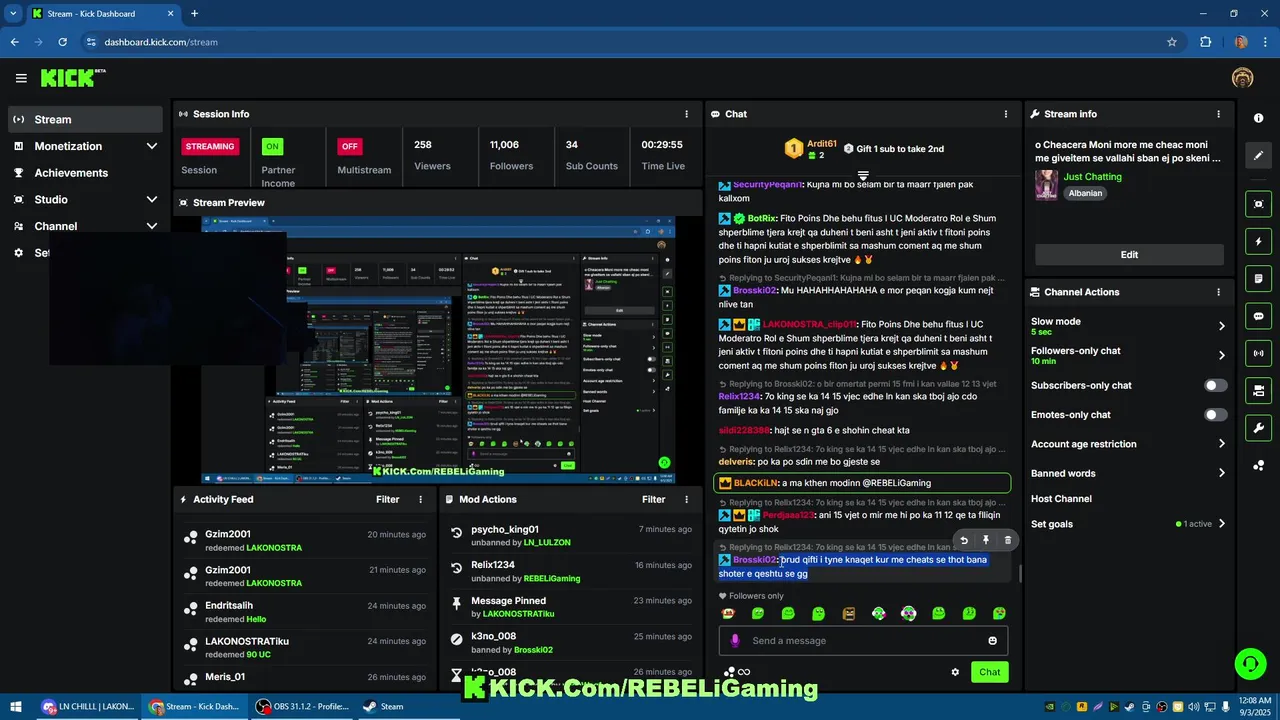Screen dimensions: 1280x720
Task: Collapse the chat leaderboard arrow
Action: [x=863, y=175]
